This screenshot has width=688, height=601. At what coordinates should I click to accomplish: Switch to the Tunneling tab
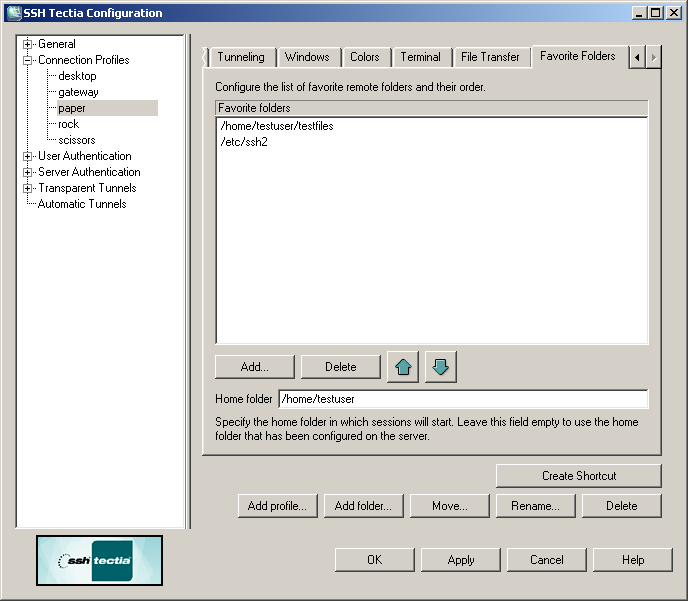(x=241, y=57)
